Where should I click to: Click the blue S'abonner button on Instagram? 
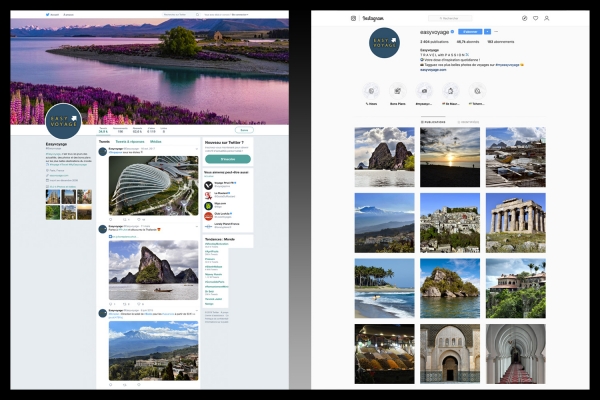470,32
